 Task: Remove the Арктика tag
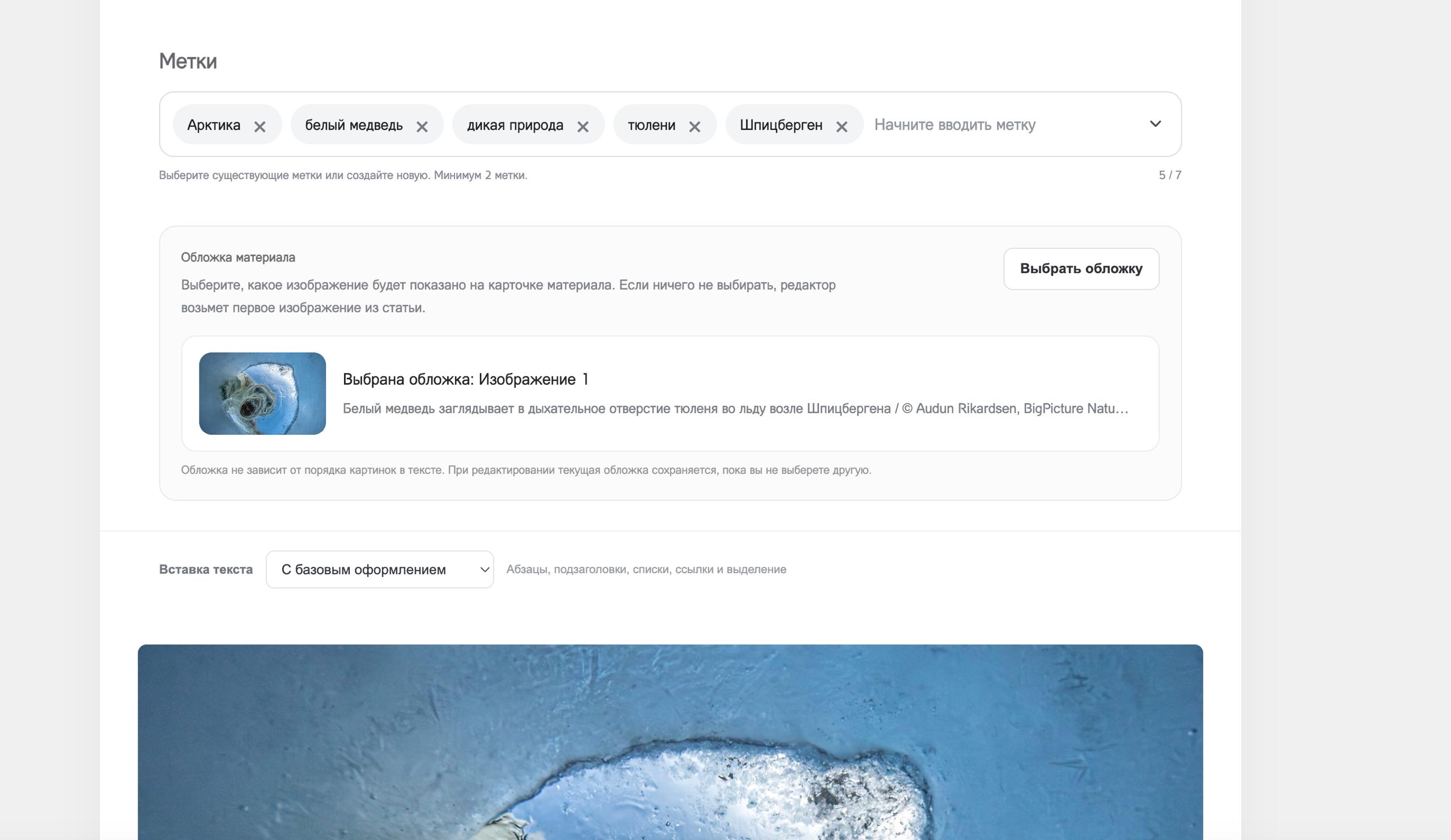(260, 126)
